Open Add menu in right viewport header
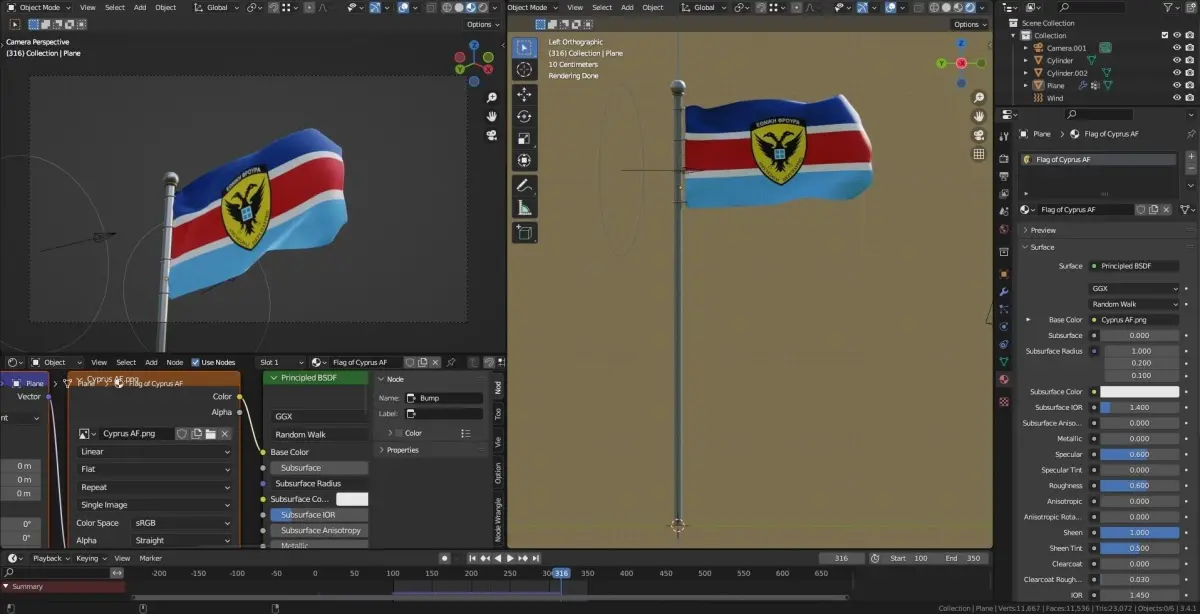The width and height of the screenshot is (1200, 614). pyautogui.click(x=626, y=7)
